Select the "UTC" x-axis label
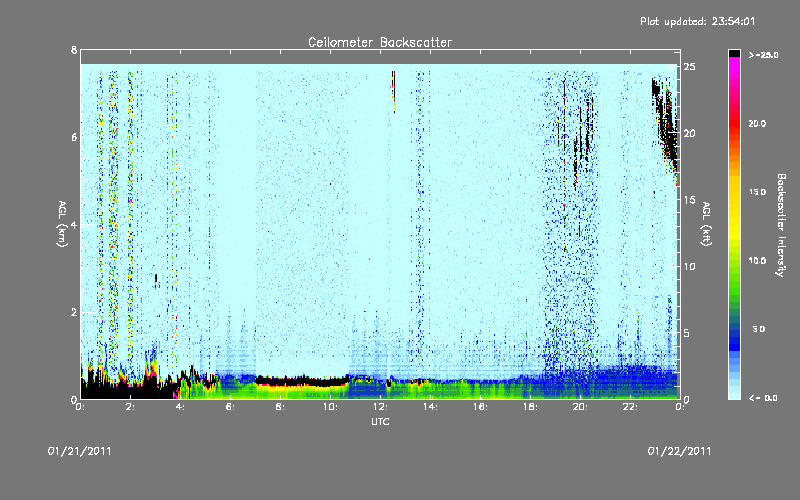 tap(380, 421)
